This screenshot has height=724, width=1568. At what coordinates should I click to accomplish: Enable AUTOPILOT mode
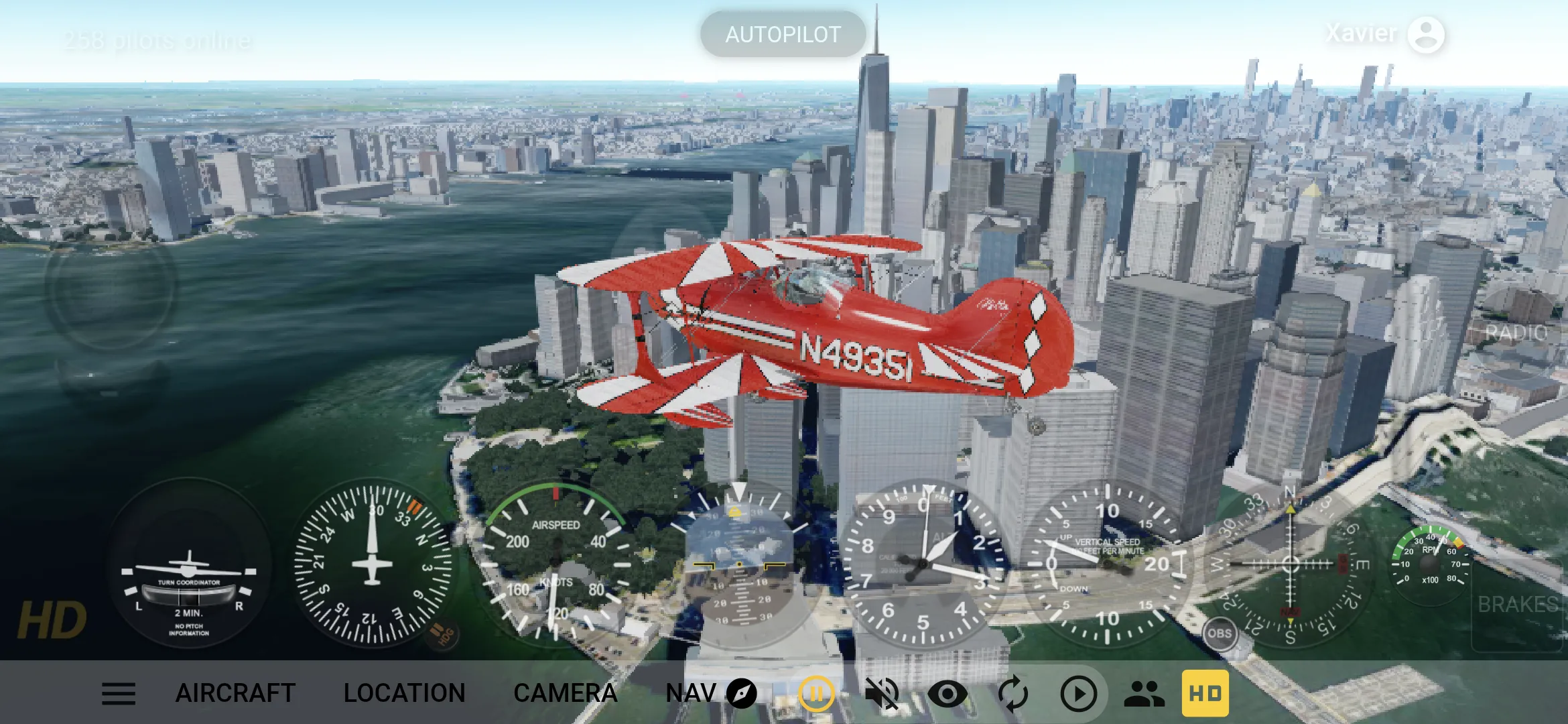(x=783, y=33)
